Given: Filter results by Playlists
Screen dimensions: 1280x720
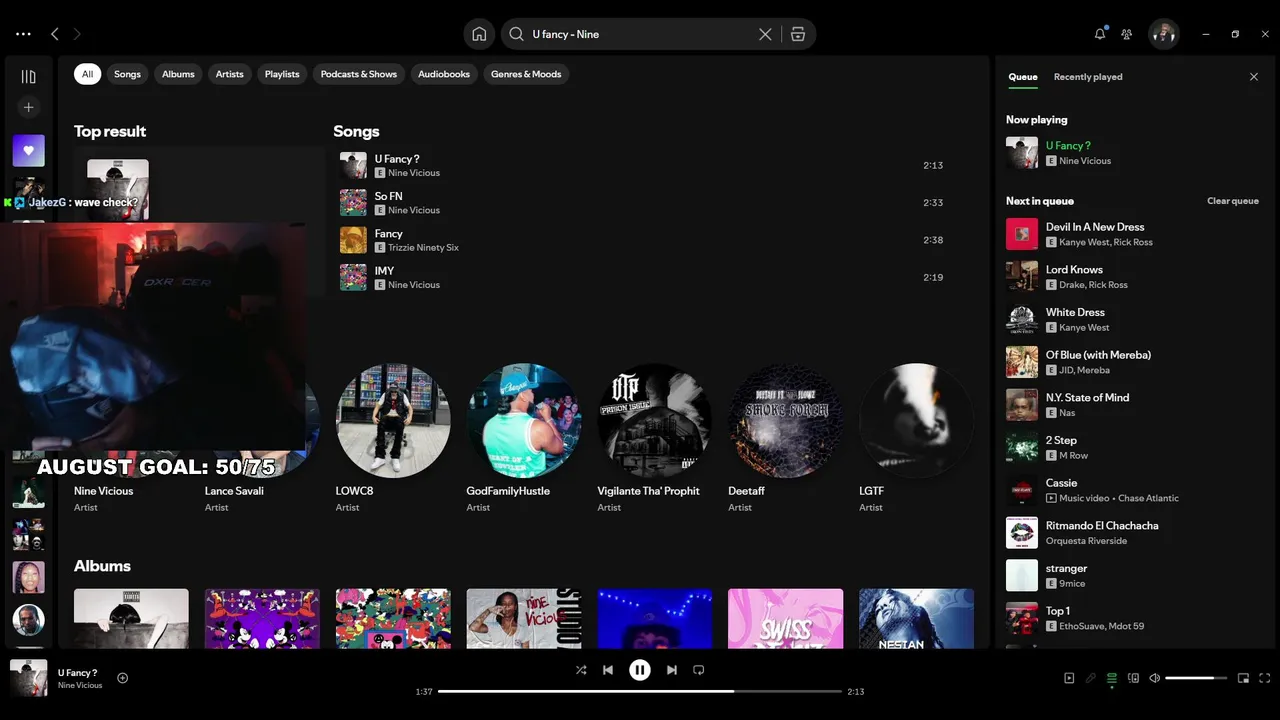Looking at the screenshot, I should pos(282,74).
